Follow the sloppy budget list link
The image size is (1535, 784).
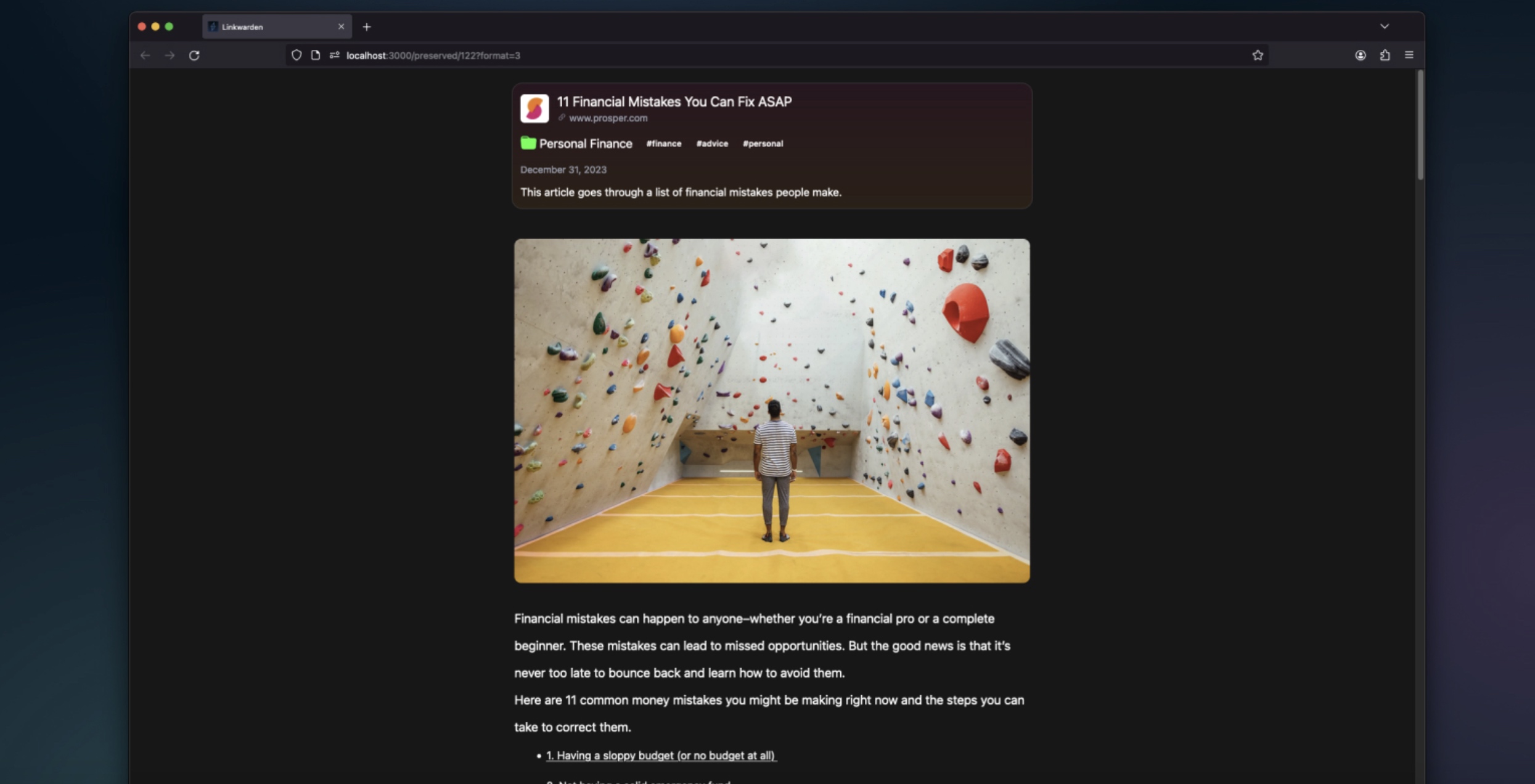(x=661, y=756)
